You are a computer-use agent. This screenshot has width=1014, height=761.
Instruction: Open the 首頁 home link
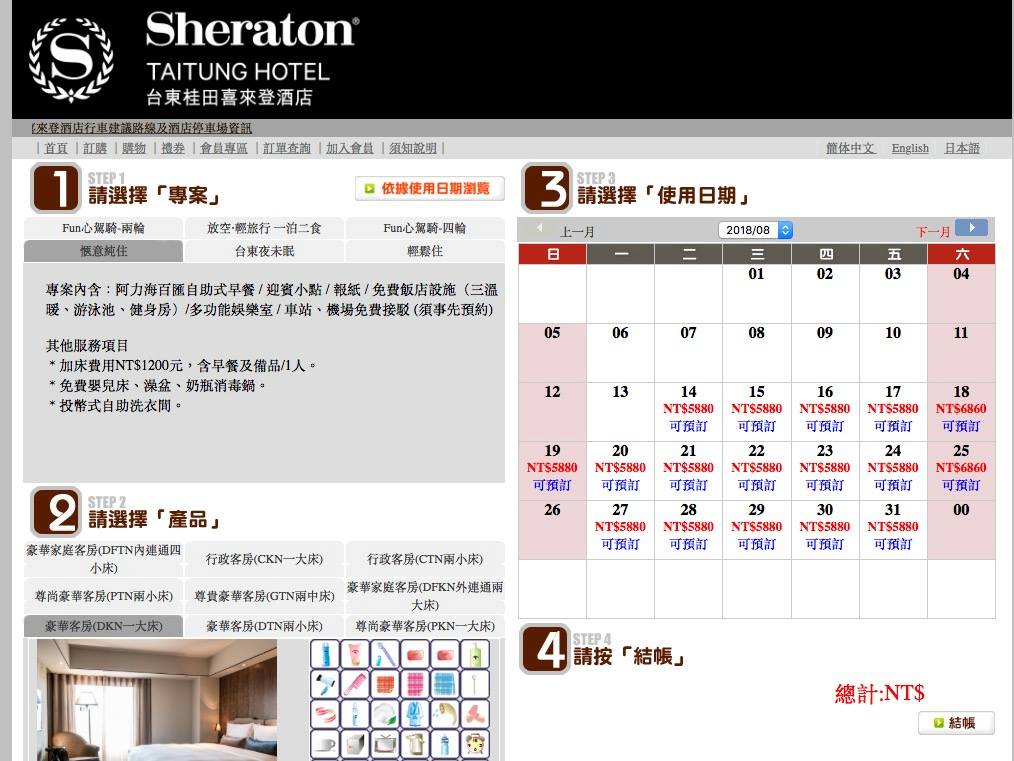pos(56,148)
